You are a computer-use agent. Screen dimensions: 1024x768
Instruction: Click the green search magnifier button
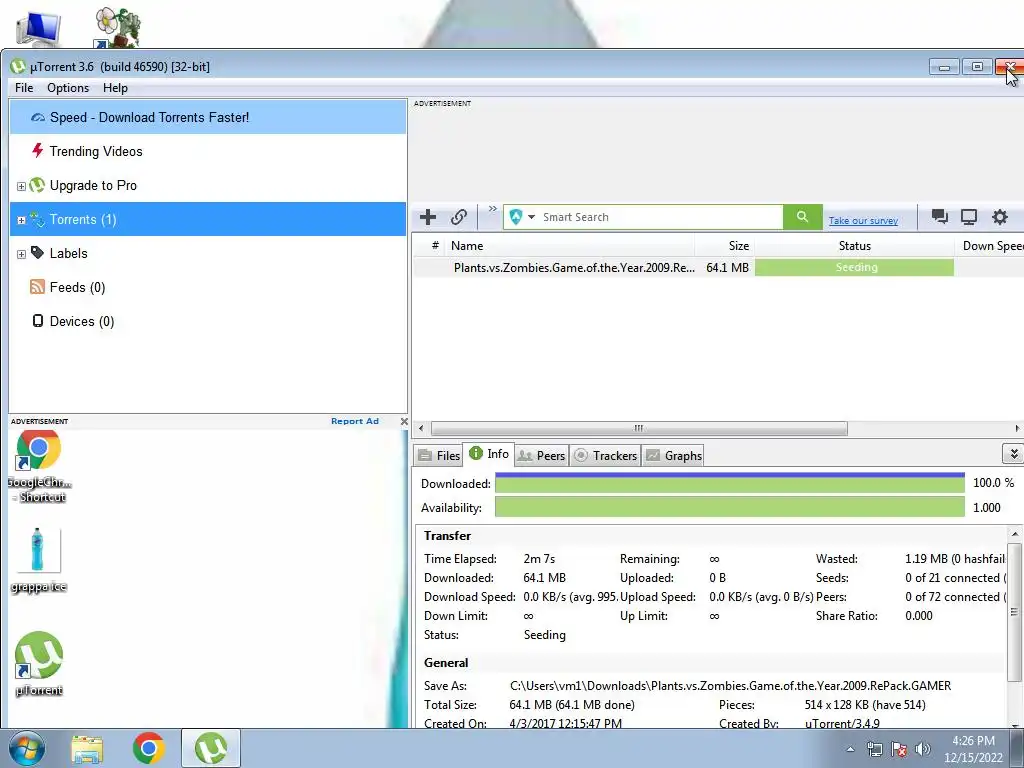click(x=803, y=217)
